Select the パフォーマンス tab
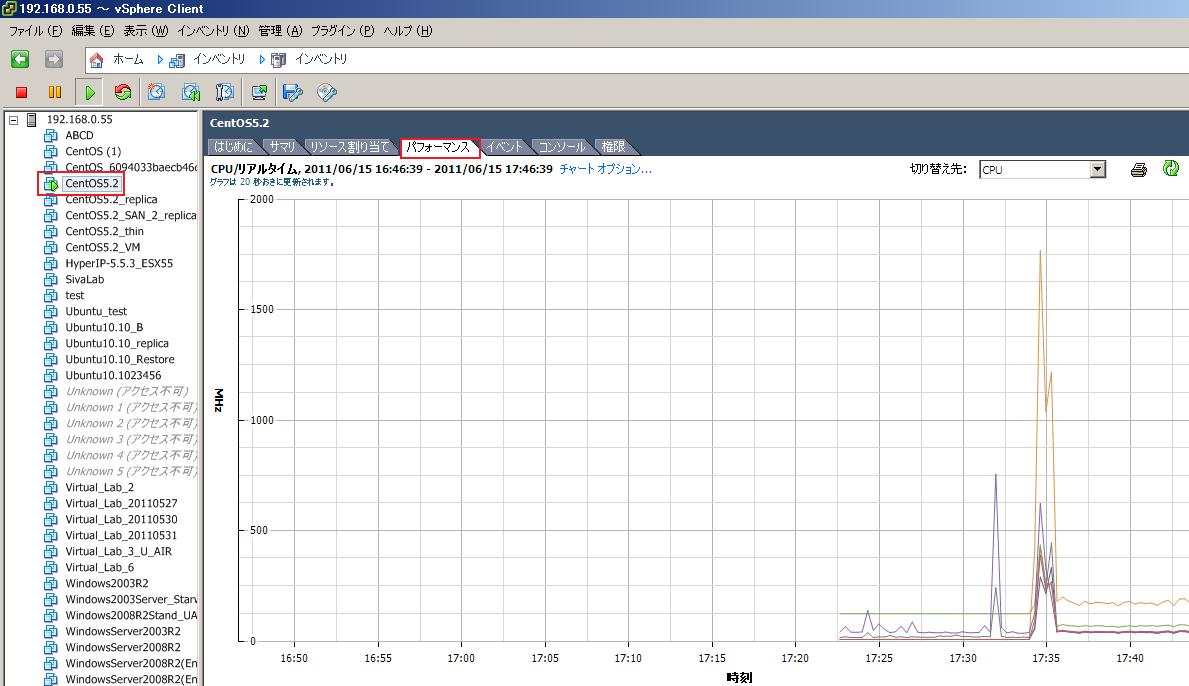This screenshot has height=686, width=1189. 439,147
